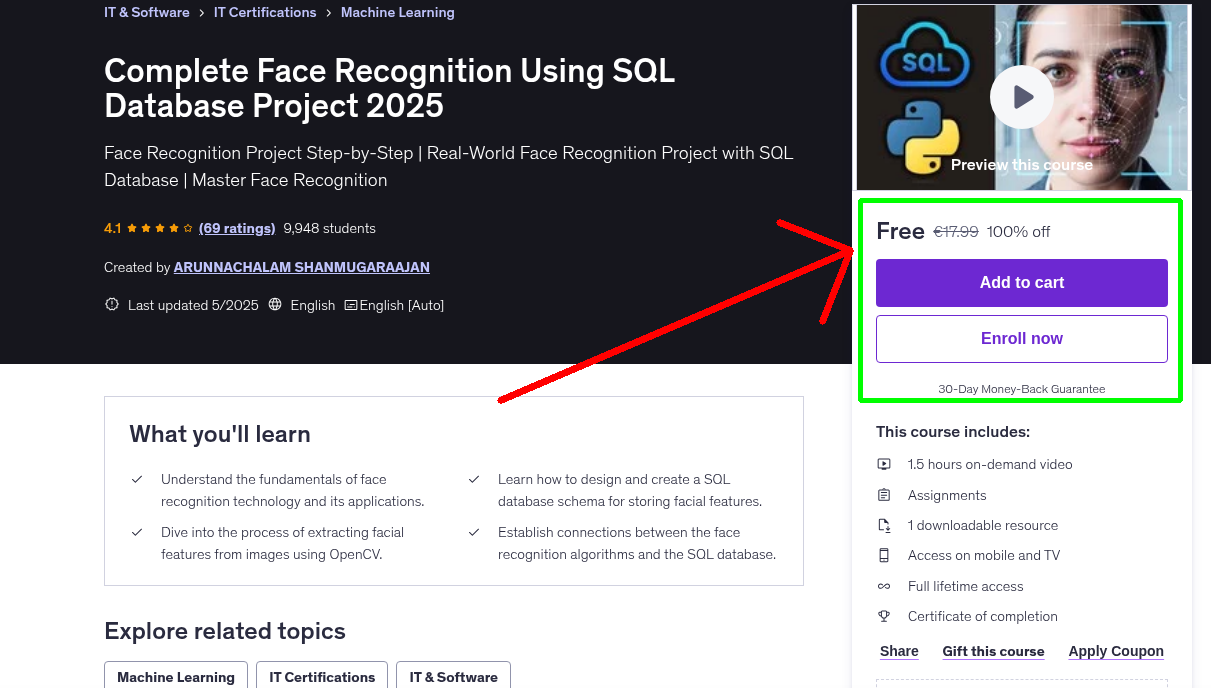Open the 69 ratings link
This screenshot has width=1211, height=688.
click(237, 228)
